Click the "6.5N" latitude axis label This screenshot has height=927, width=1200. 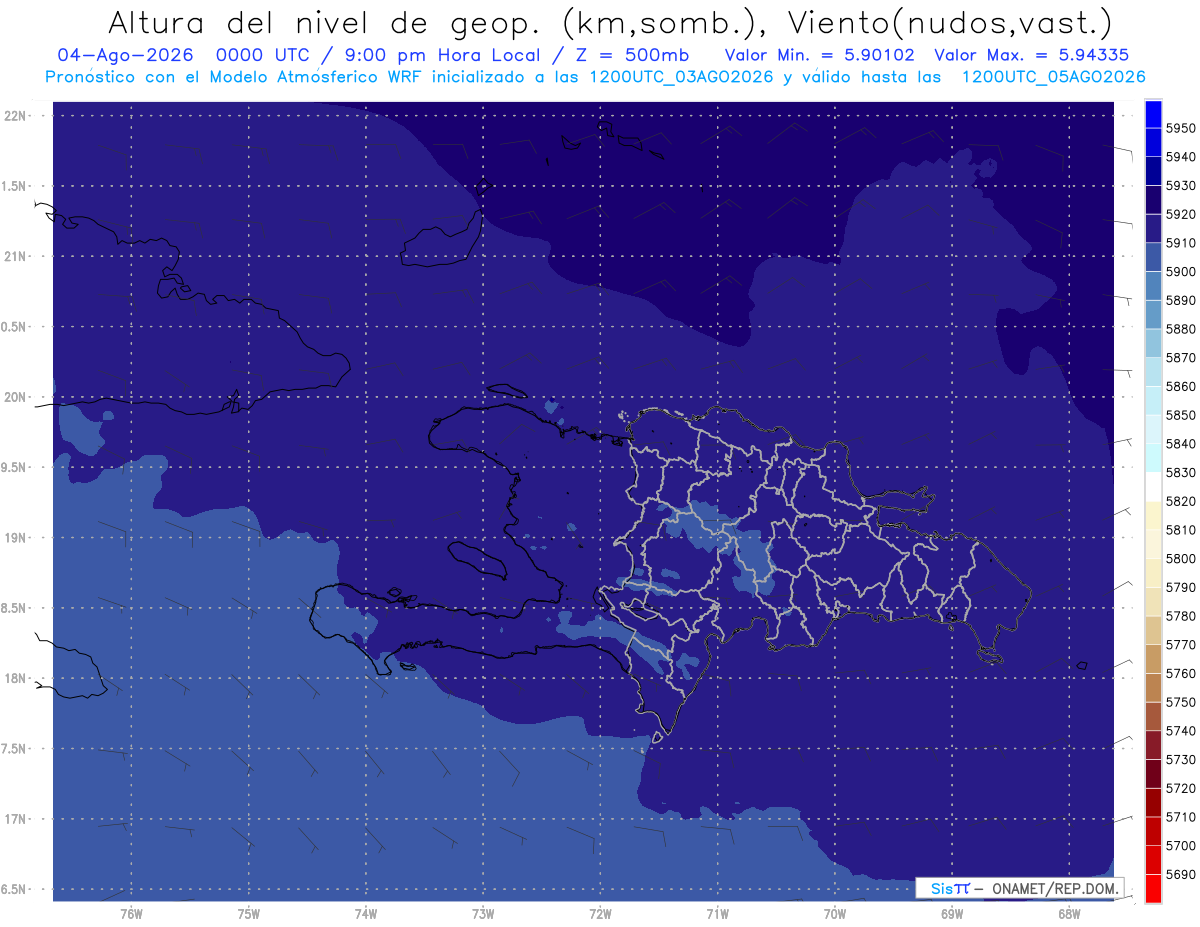coord(15,890)
